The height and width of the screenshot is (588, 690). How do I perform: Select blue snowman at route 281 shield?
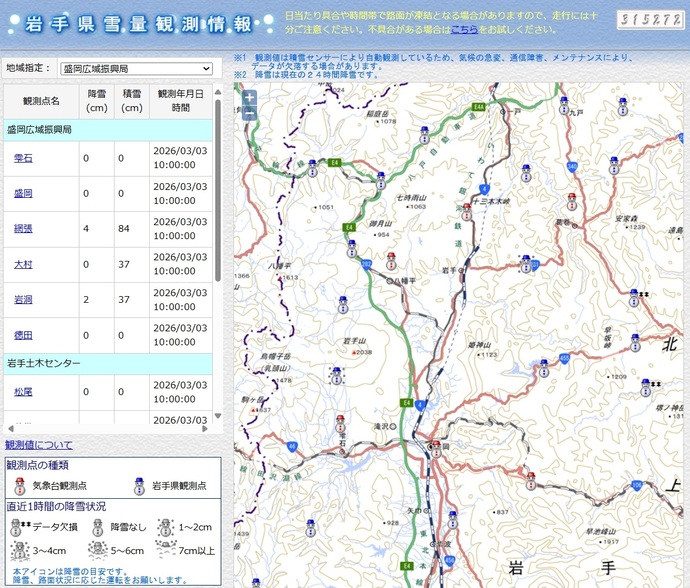tap(526, 264)
